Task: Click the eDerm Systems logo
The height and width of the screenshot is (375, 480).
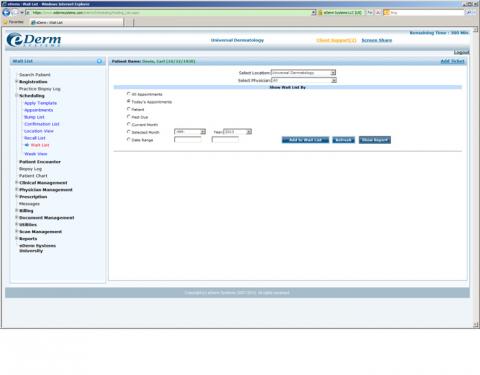Action: pyautogui.click(x=34, y=40)
